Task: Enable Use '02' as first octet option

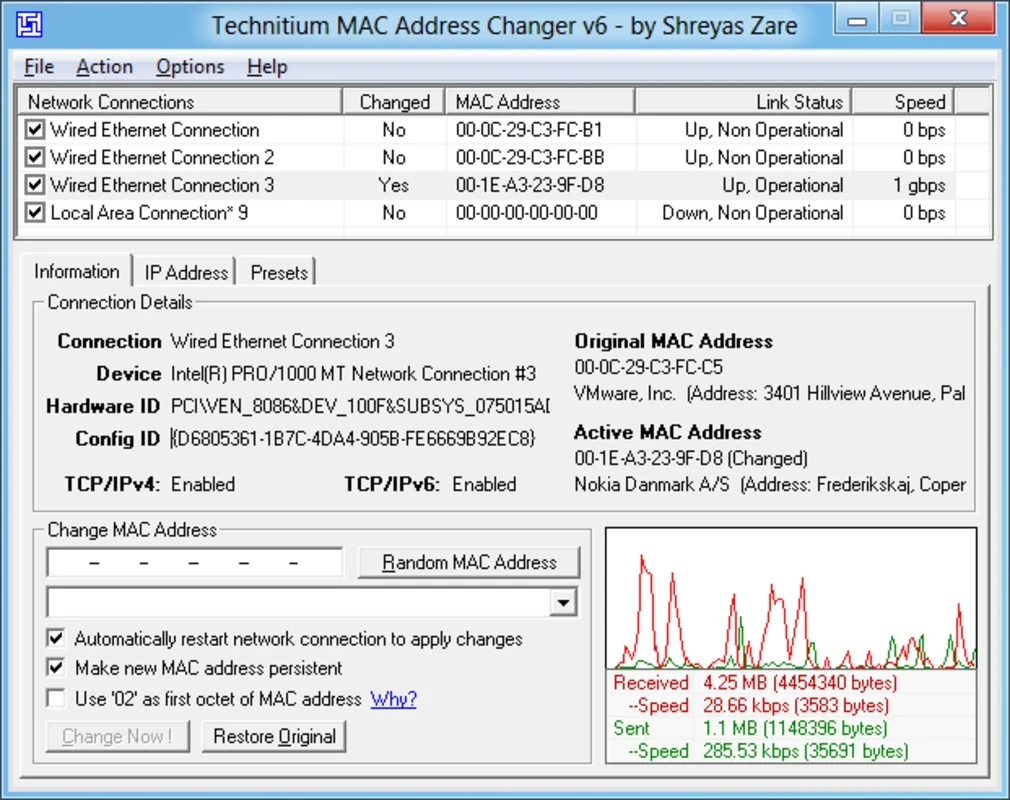Action: [56, 699]
